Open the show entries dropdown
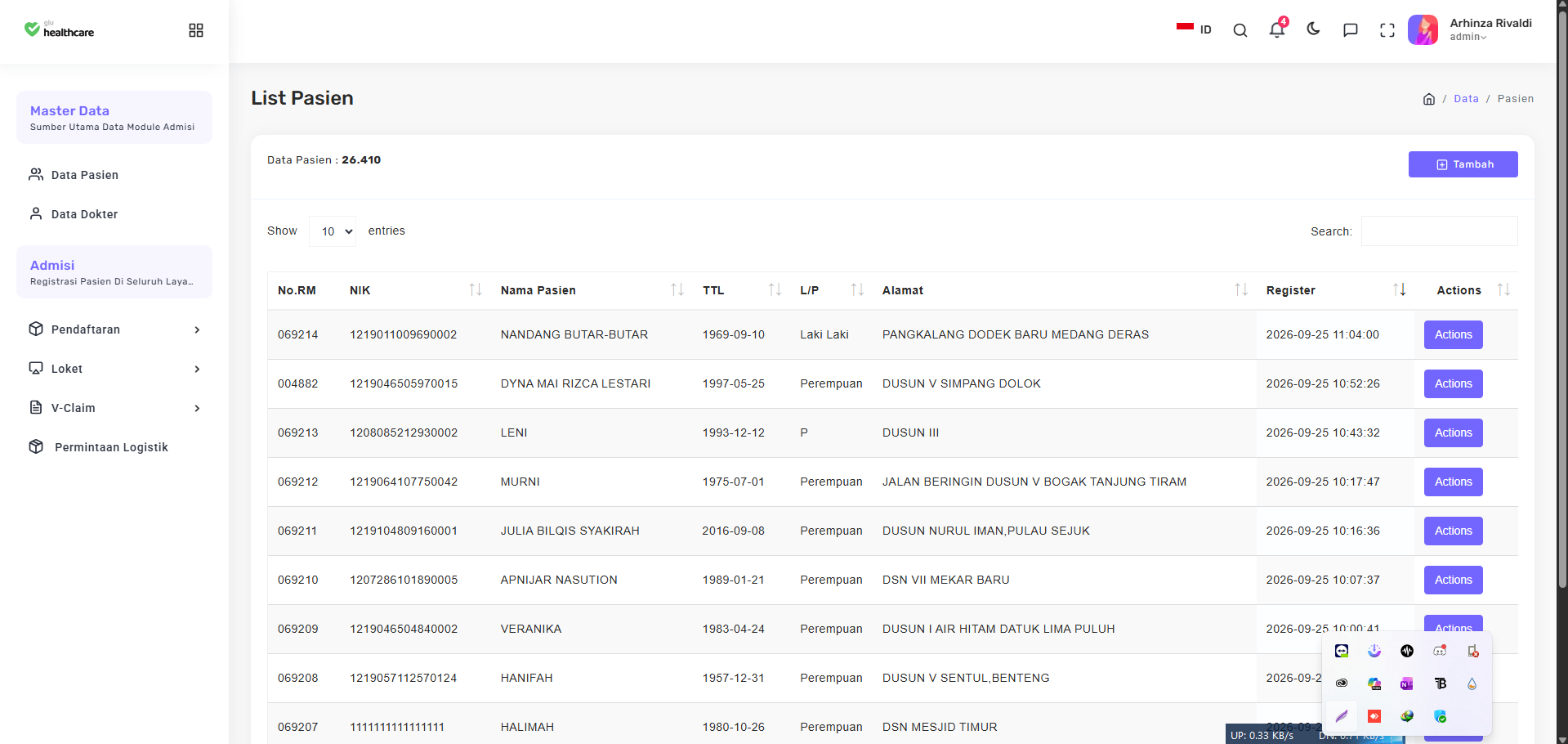The image size is (1568, 744). pos(333,231)
